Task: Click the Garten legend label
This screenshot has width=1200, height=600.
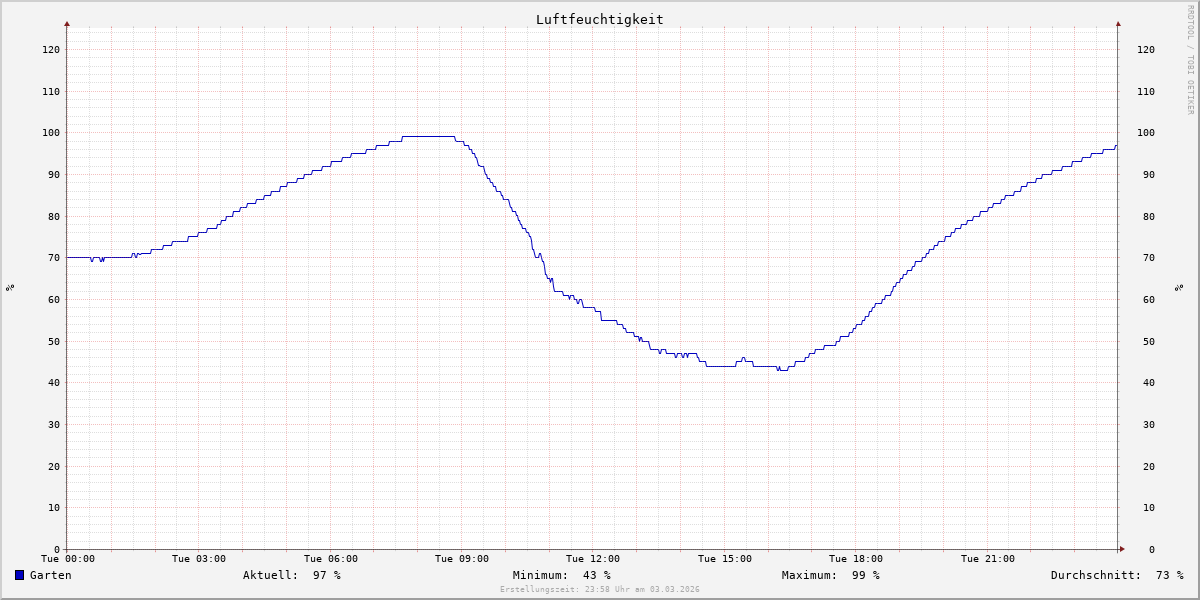Action: [50, 575]
